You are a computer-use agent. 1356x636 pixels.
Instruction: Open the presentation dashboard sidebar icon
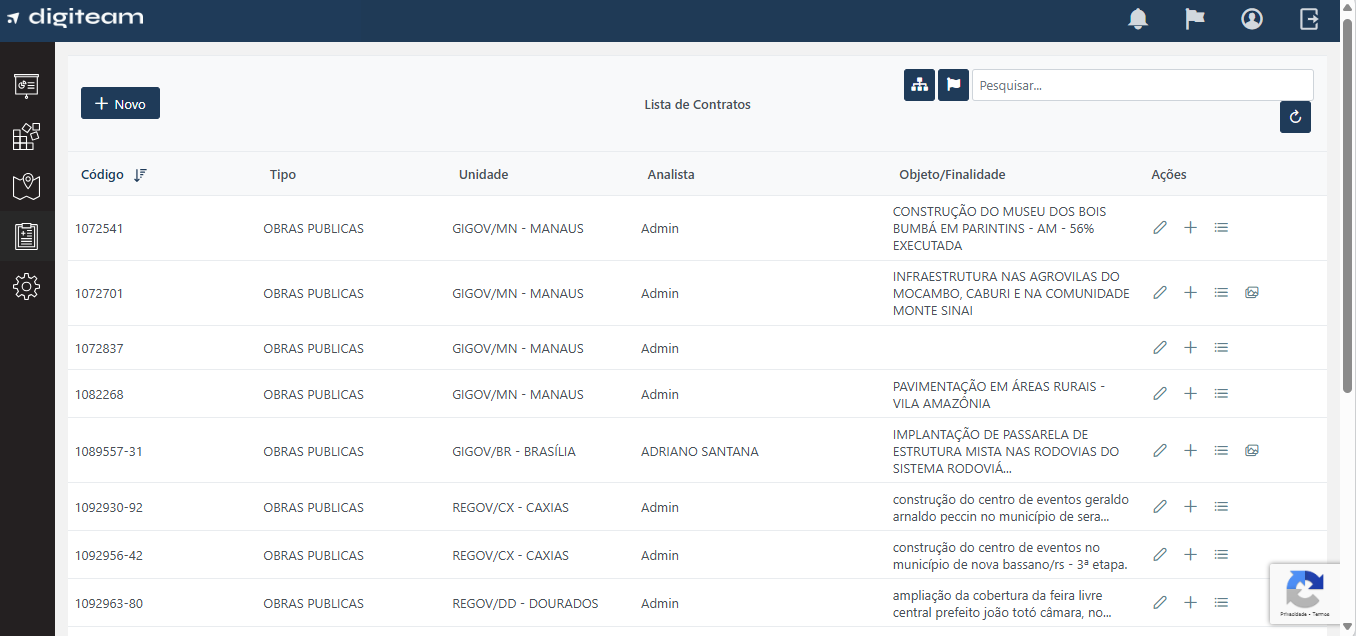[x=27, y=86]
